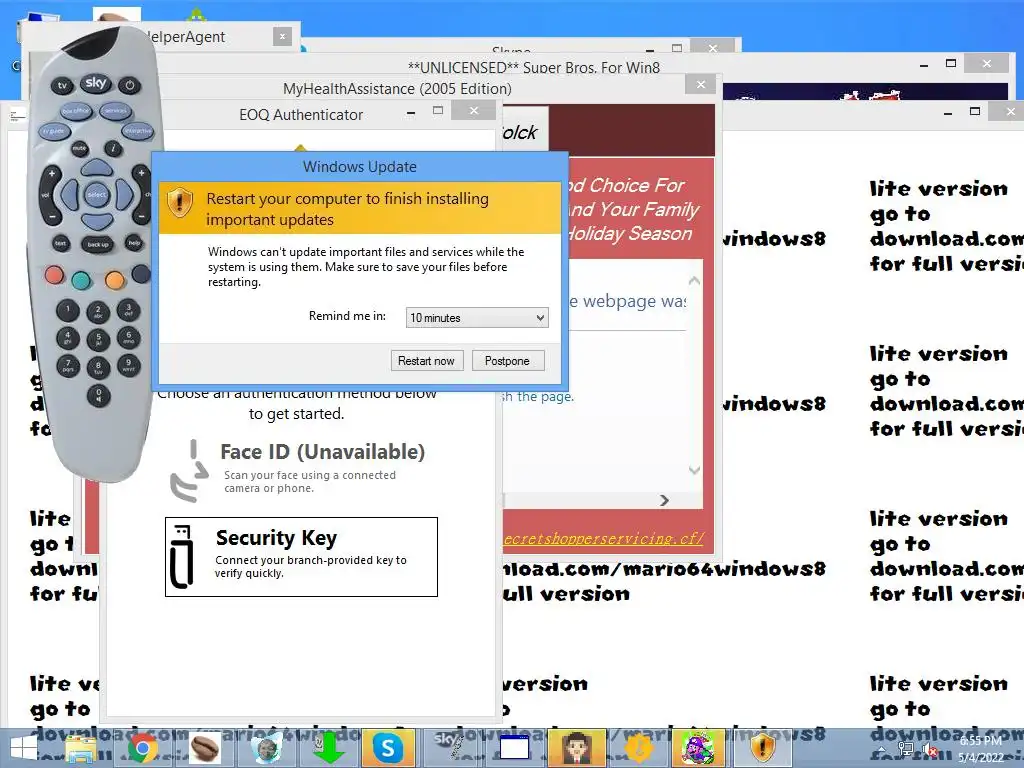This screenshot has width=1024, height=768.
Task: Click the Security Key USB icon
Action: pyautogui.click(x=182, y=556)
